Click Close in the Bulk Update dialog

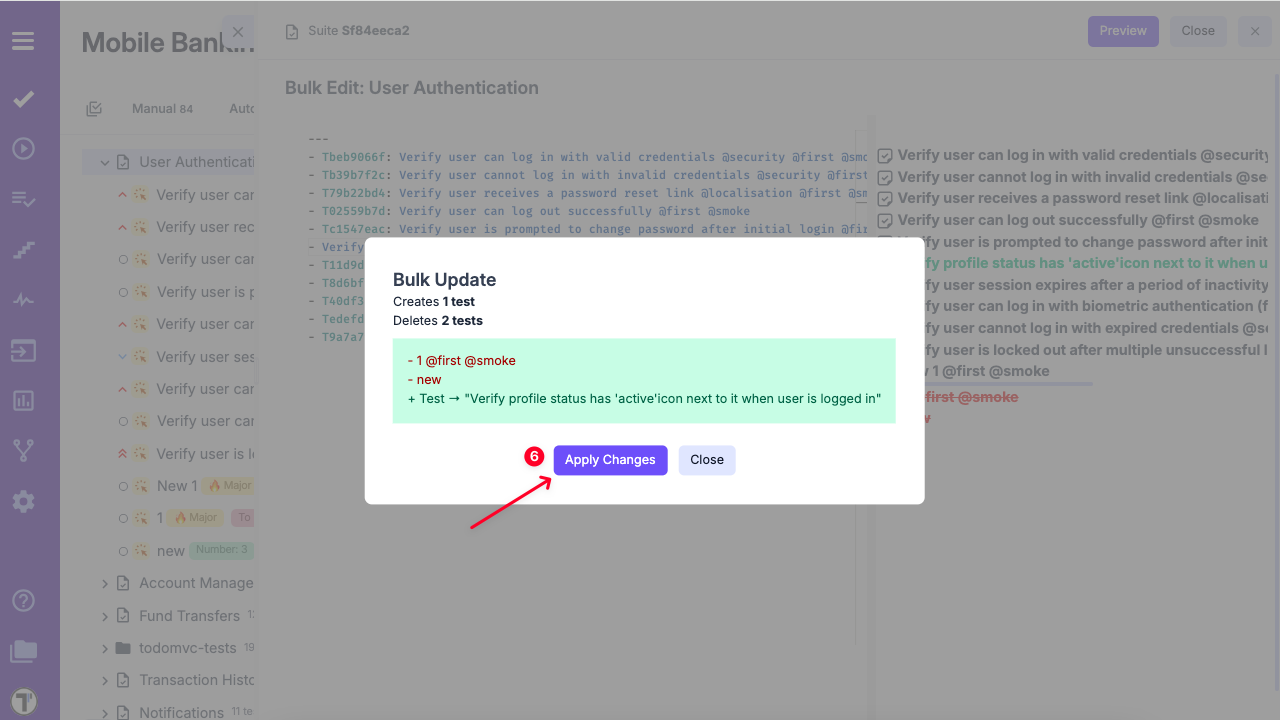pyautogui.click(x=706, y=460)
